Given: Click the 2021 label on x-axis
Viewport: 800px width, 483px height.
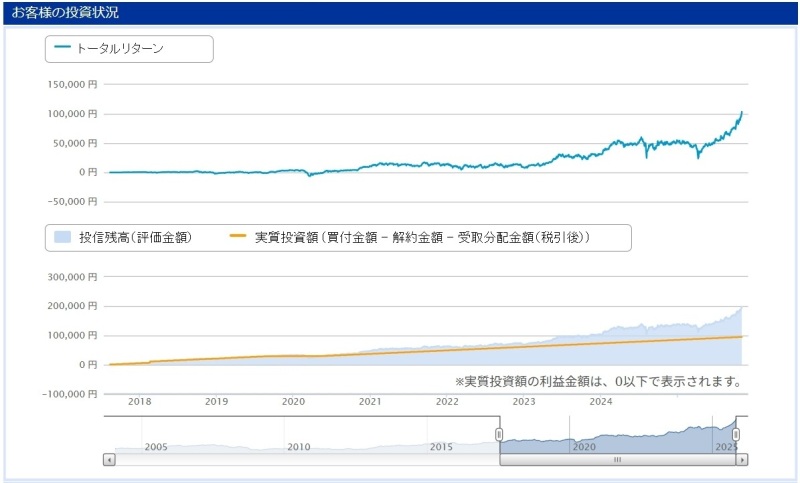Looking at the screenshot, I should click(x=370, y=401).
